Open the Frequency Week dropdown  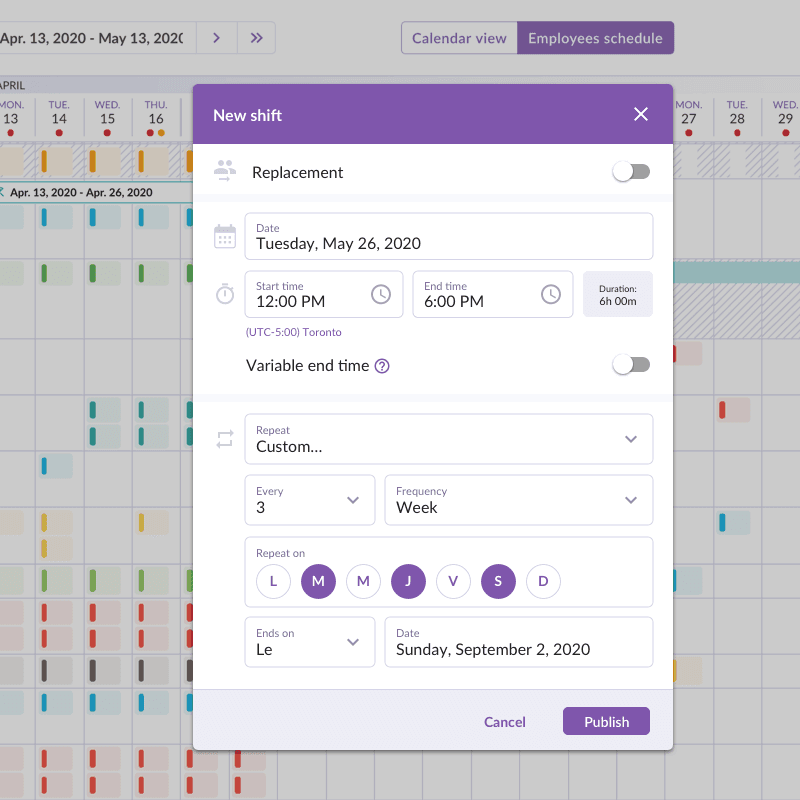coord(518,500)
